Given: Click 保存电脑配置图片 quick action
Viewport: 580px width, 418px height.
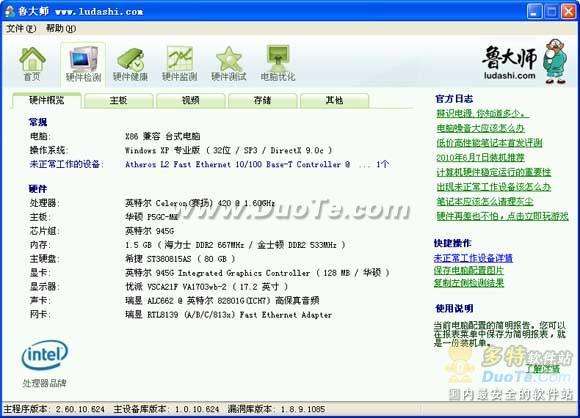Looking at the screenshot, I should [x=469, y=270].
